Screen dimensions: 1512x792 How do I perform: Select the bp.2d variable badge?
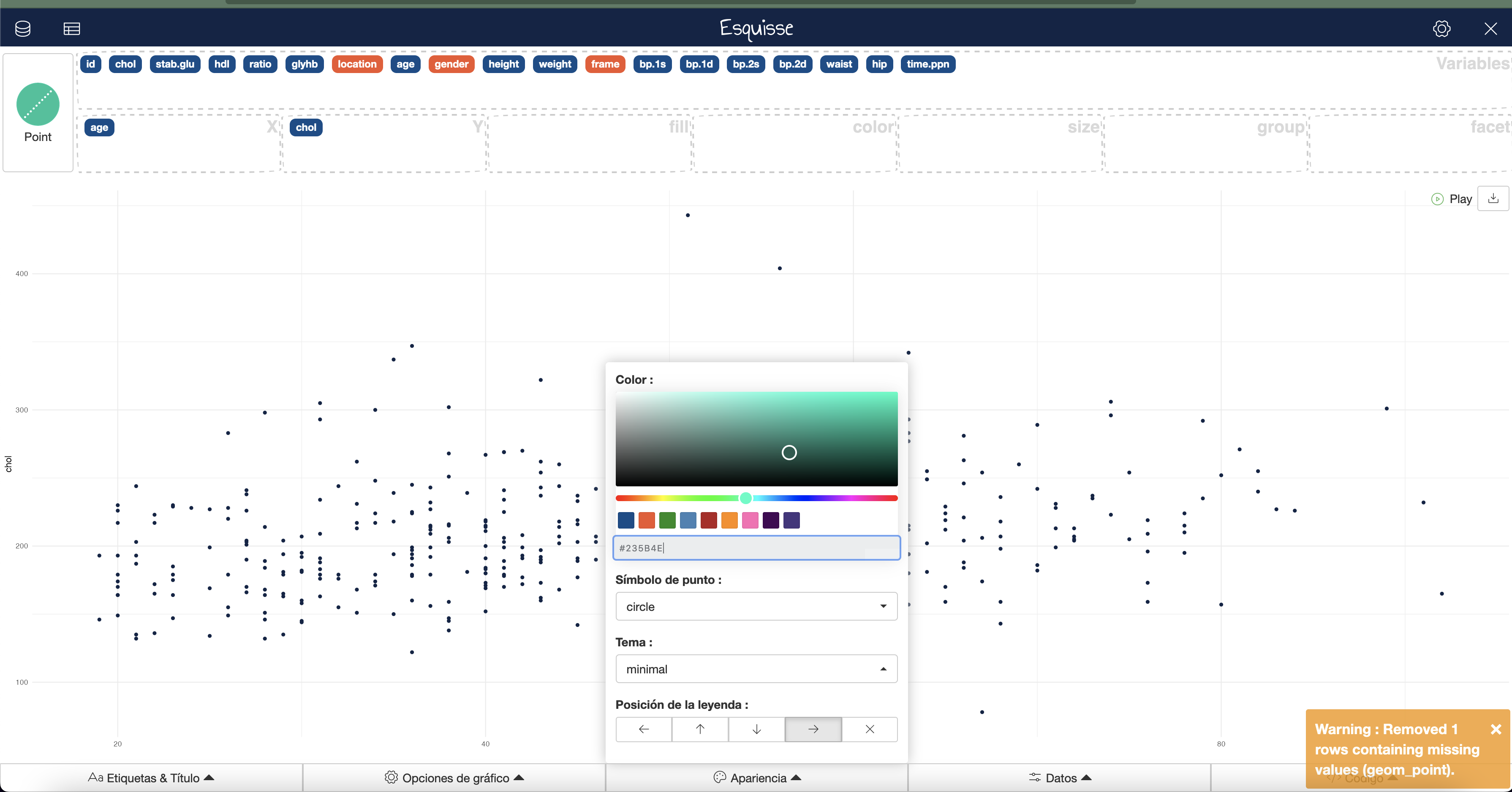[793, 64]
